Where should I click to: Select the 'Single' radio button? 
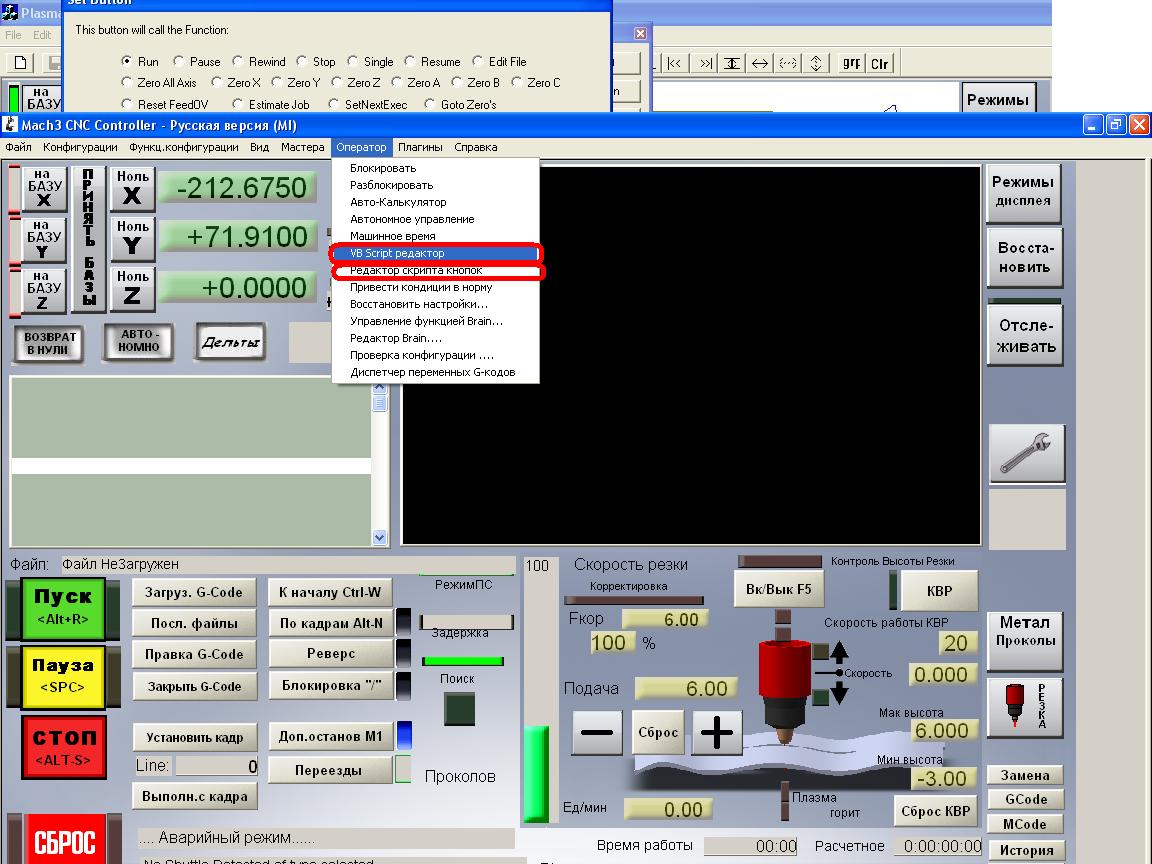(x=353, y=61)
